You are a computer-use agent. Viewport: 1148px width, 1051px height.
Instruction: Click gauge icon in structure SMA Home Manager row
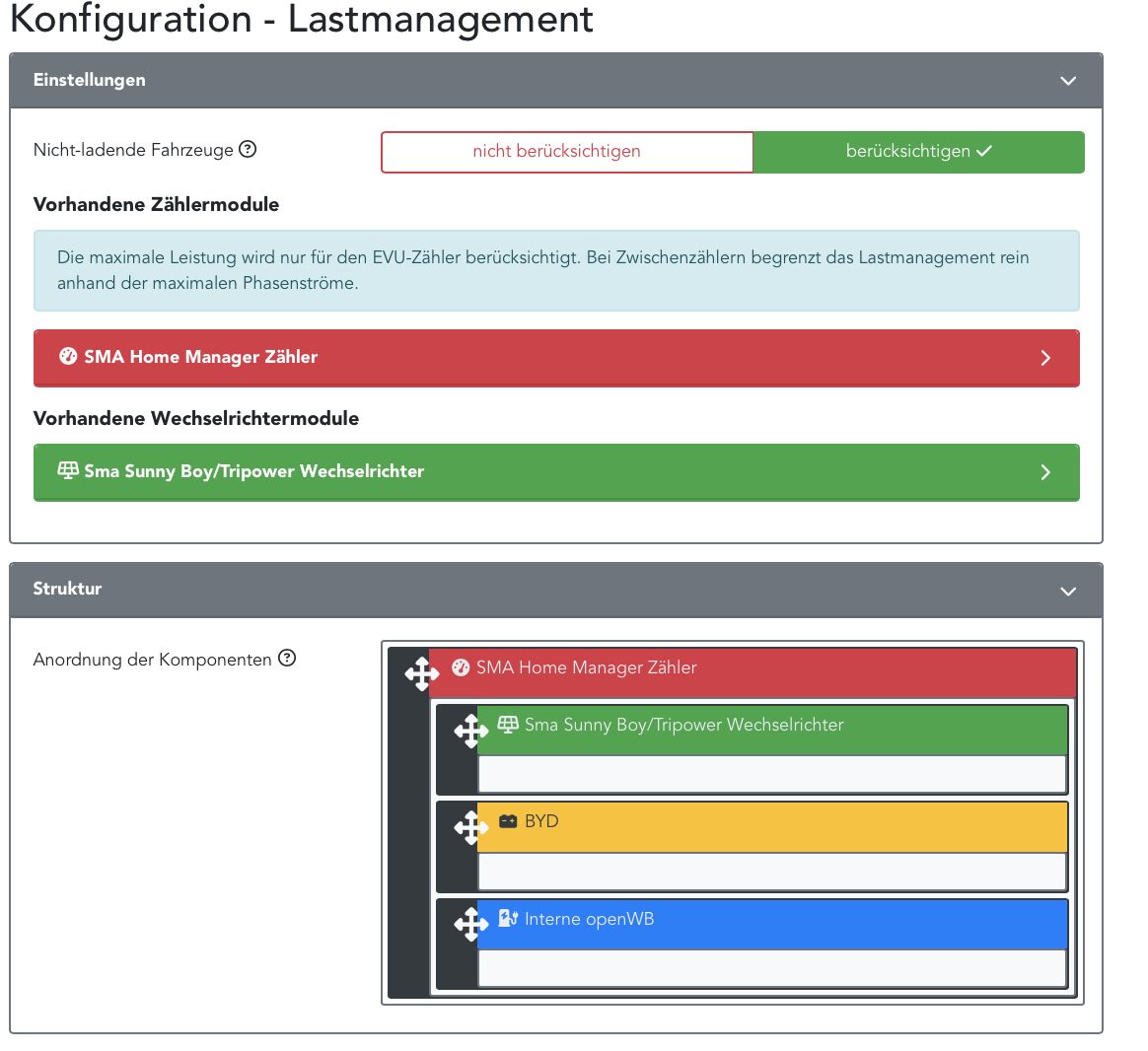[x=461, y=667]
